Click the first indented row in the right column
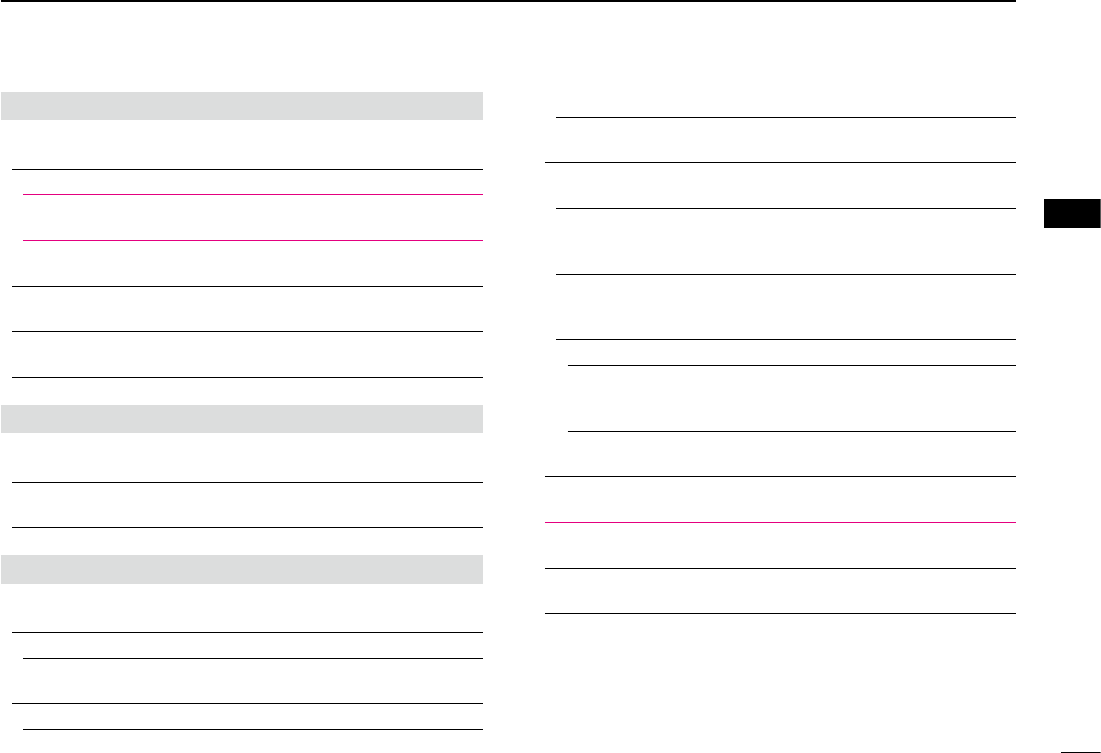 [x=785, y=140]
